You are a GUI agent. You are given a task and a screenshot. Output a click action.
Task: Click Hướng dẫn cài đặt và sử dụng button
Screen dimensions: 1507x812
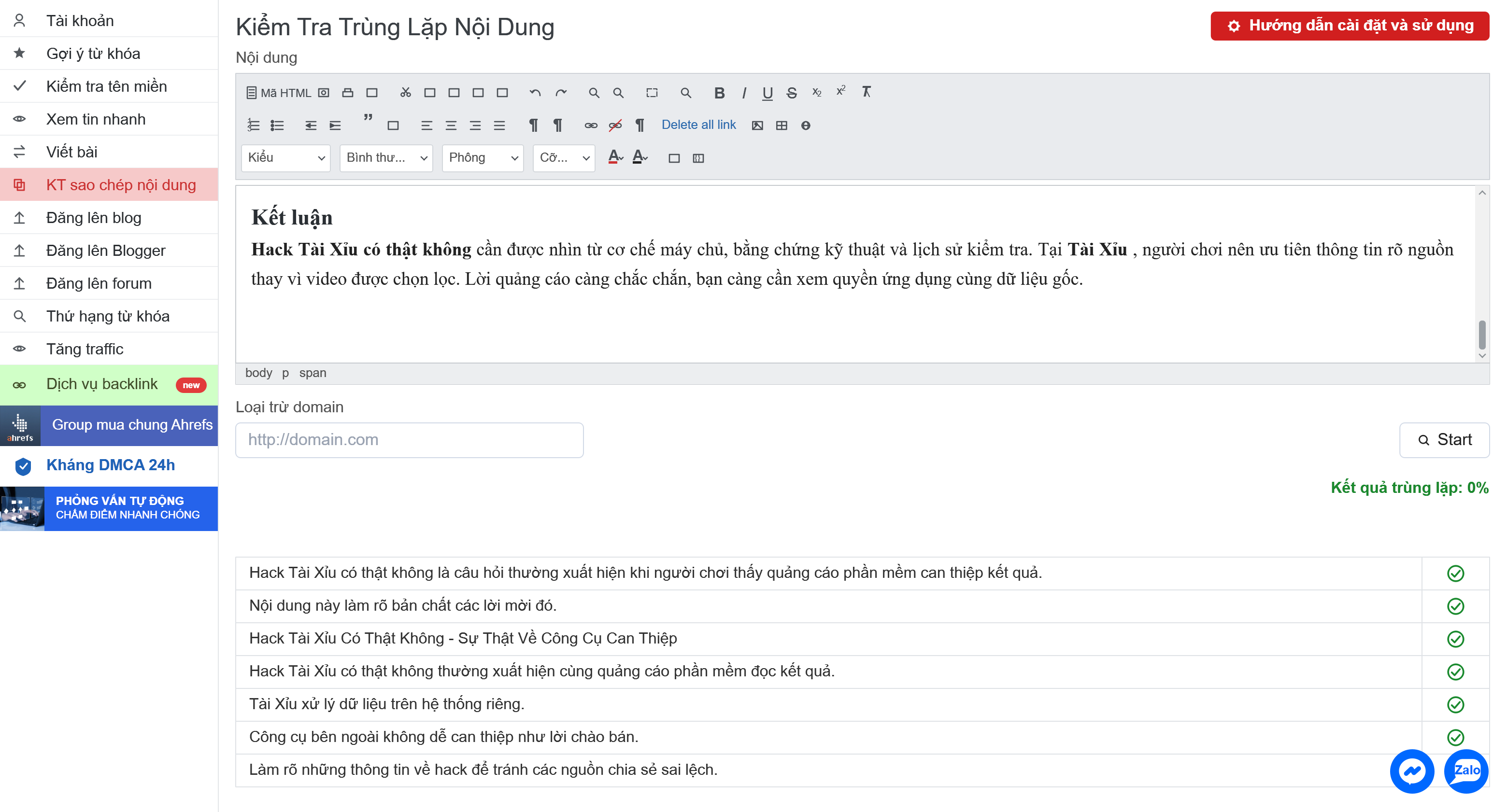pos(1350,26)
